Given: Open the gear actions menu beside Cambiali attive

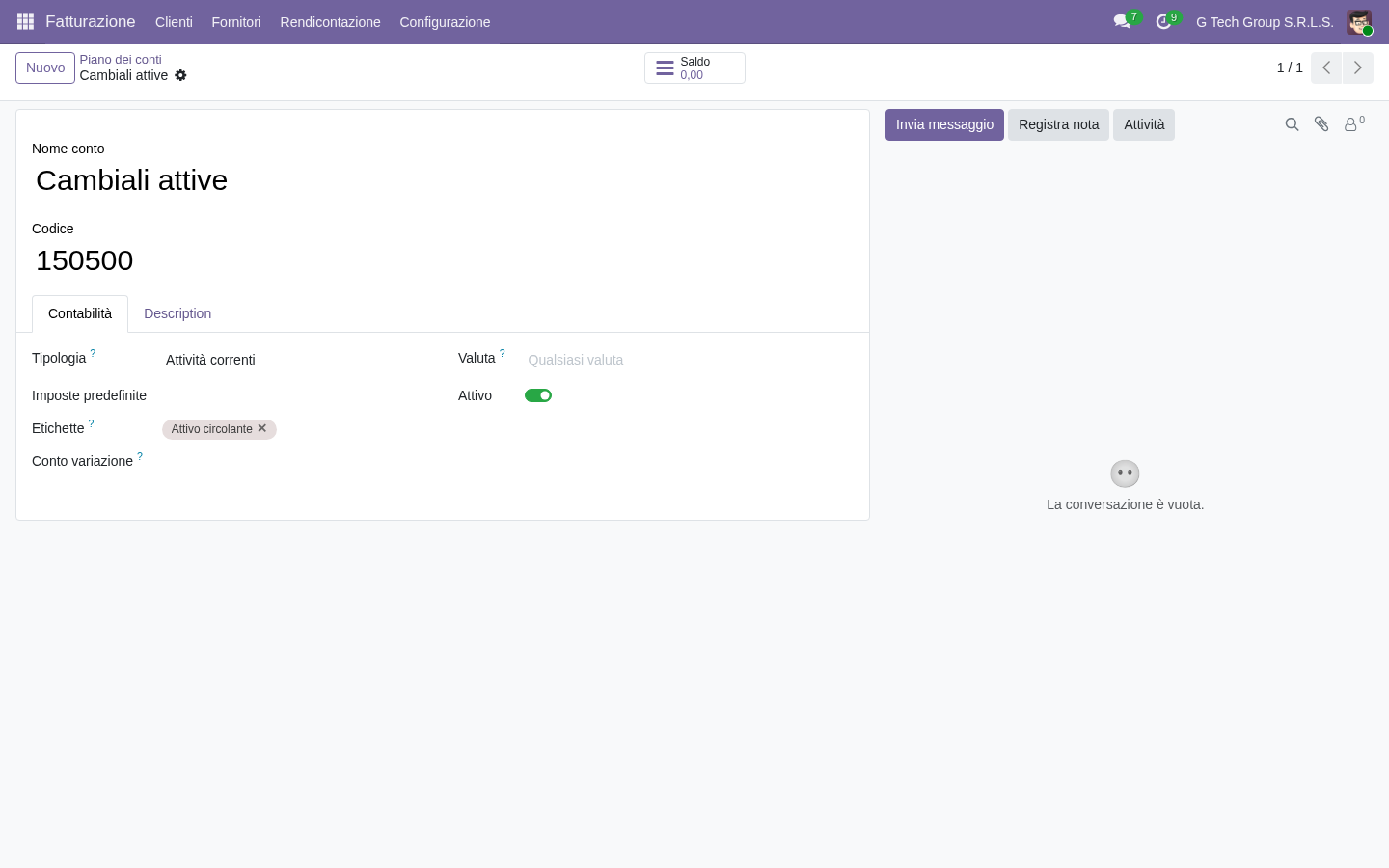Looking at the screenshot, I should pos(180,75).
